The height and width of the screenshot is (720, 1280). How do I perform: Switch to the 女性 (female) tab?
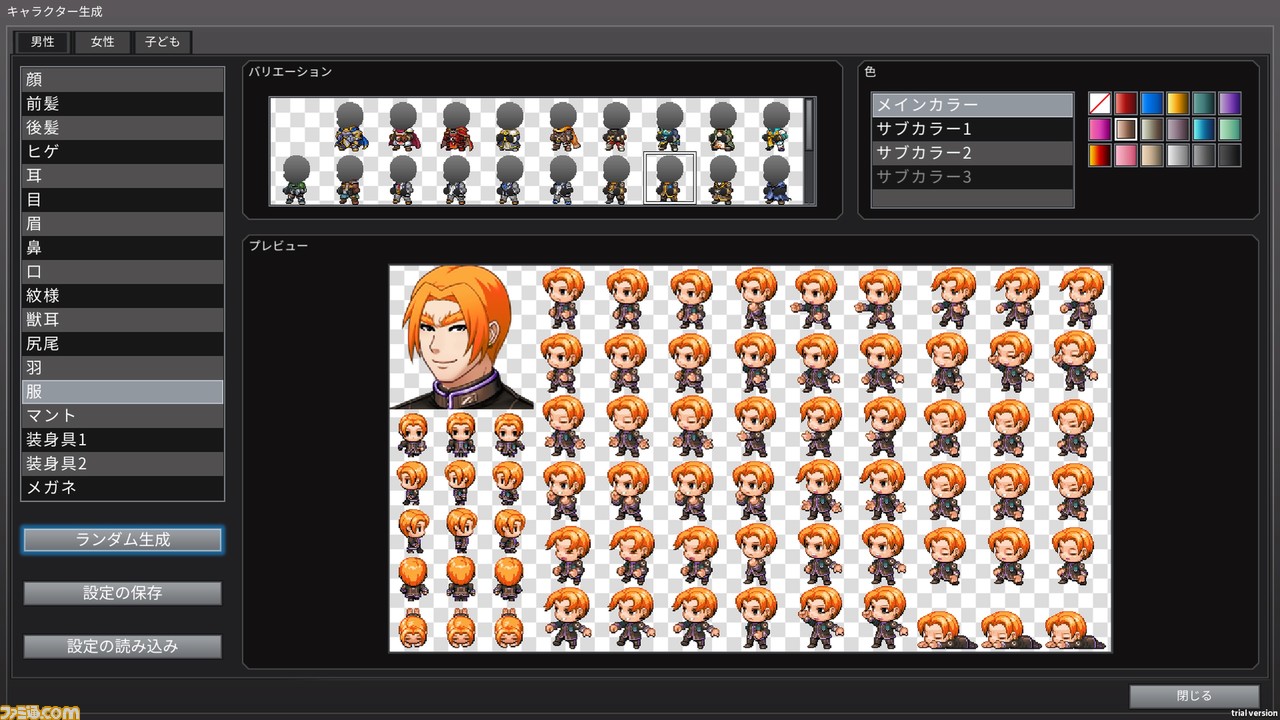pos(100,42)
